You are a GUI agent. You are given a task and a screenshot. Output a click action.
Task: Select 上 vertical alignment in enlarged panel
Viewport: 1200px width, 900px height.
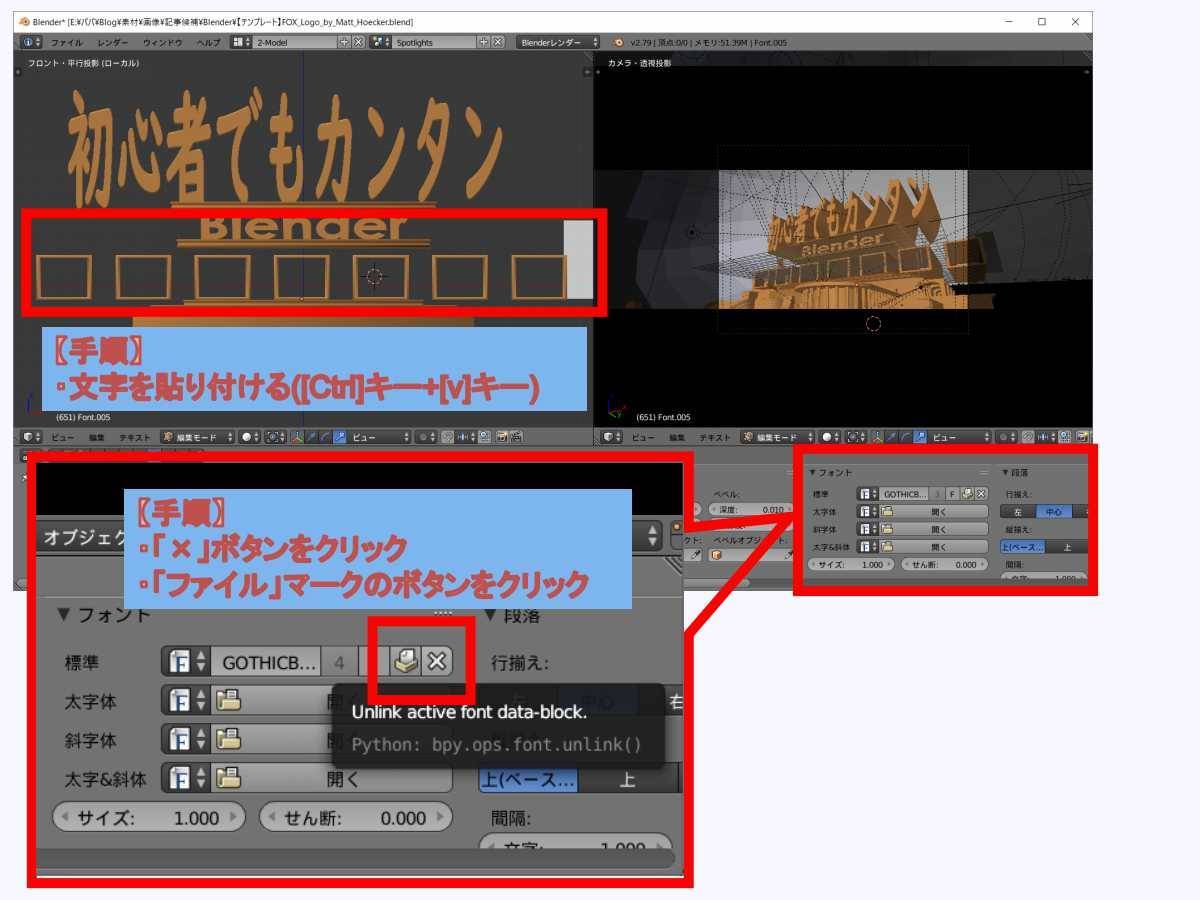[x=628, y=779]
